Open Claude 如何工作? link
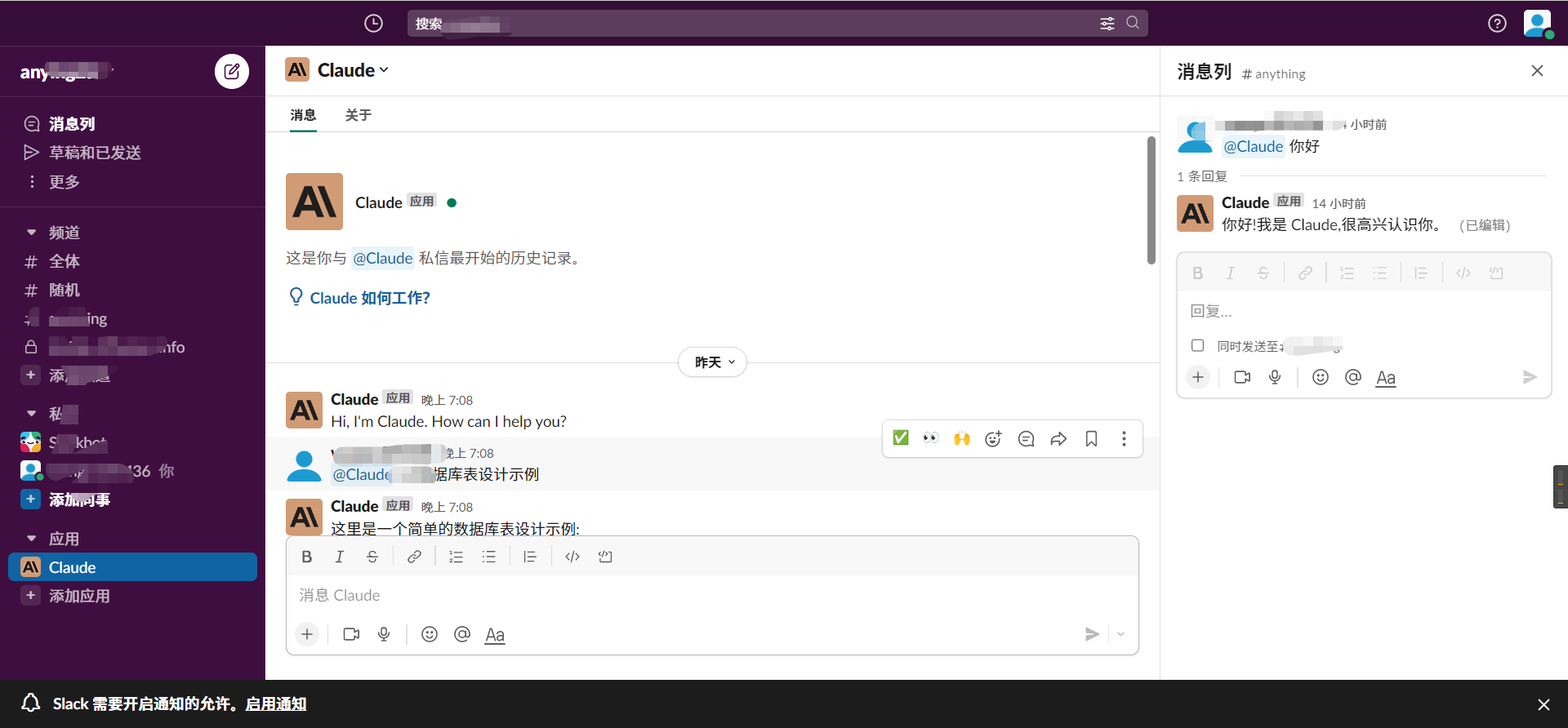1568x728 pixels. pyautogui.click(x=370, y=298)
